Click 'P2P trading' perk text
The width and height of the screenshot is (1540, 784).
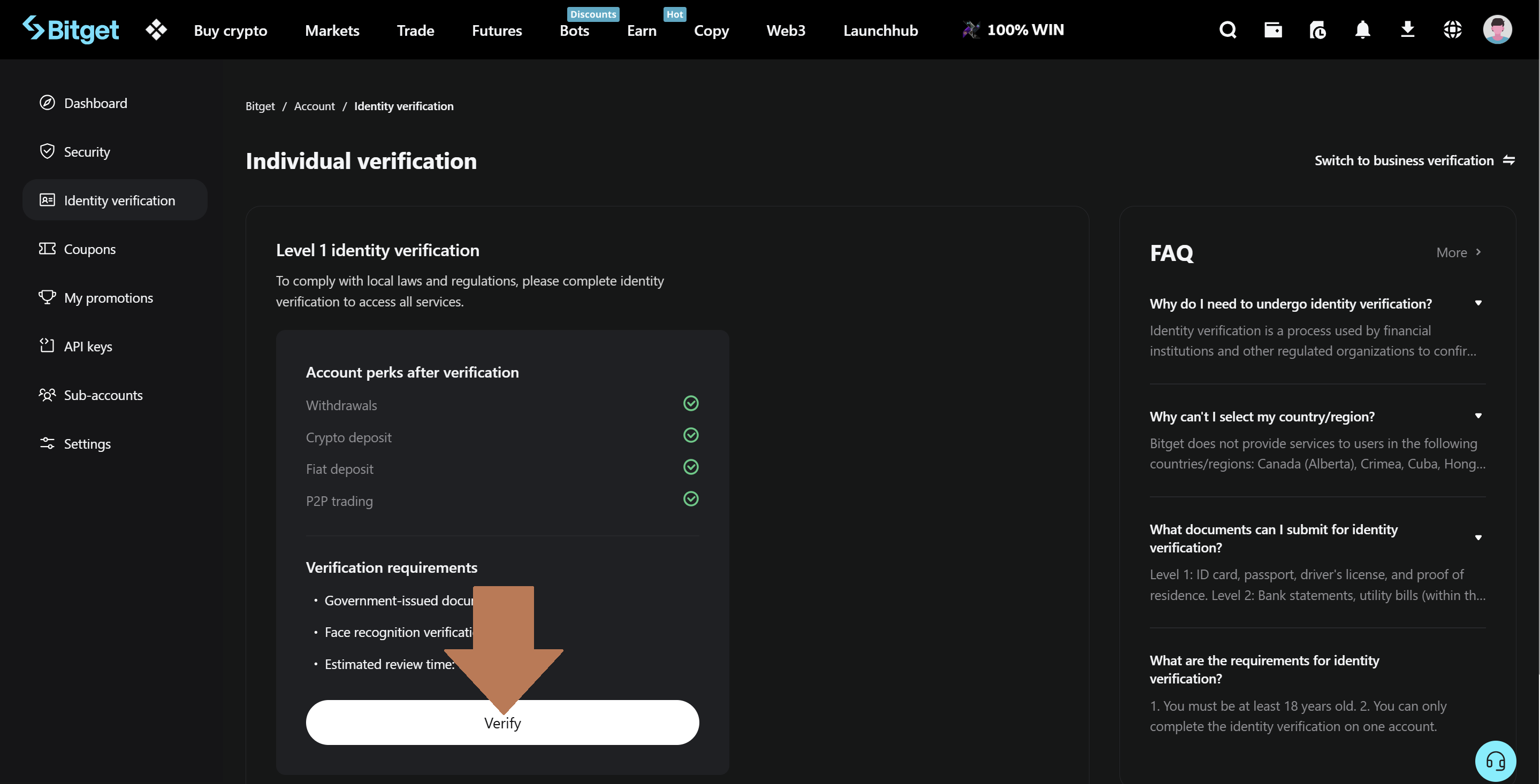pyautogui.click(x=340, y=501)
